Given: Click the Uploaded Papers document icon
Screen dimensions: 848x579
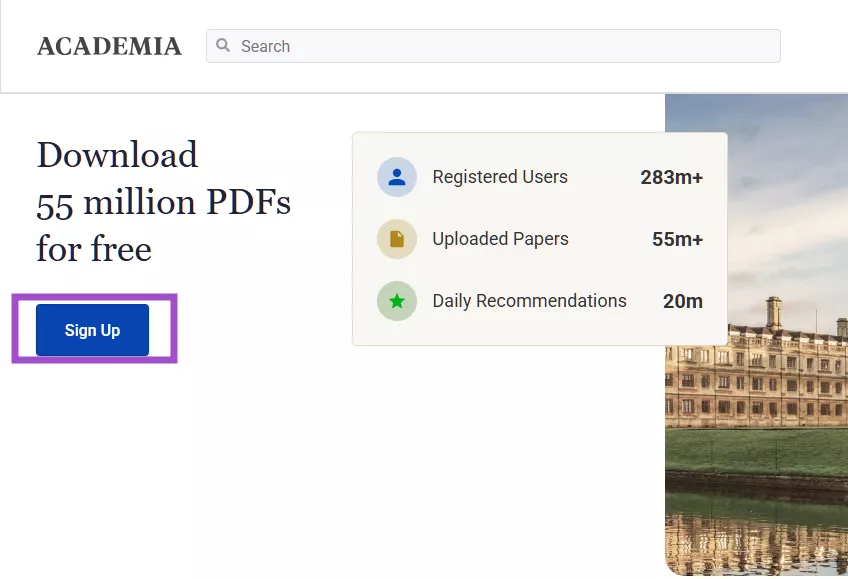Looking at the screenshot, I should click(397, 239).
